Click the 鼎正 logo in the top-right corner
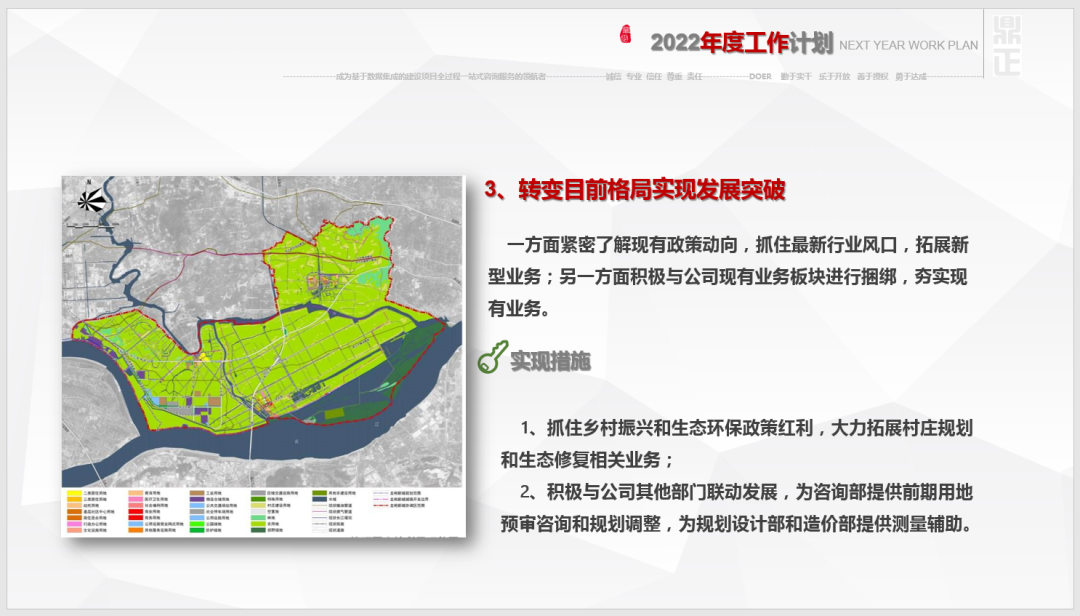 click(1003, 43)
